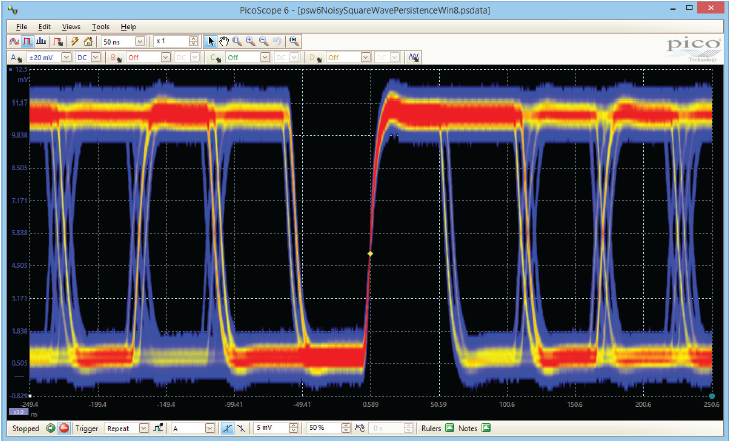Click the Rulers button

point(437,428)
